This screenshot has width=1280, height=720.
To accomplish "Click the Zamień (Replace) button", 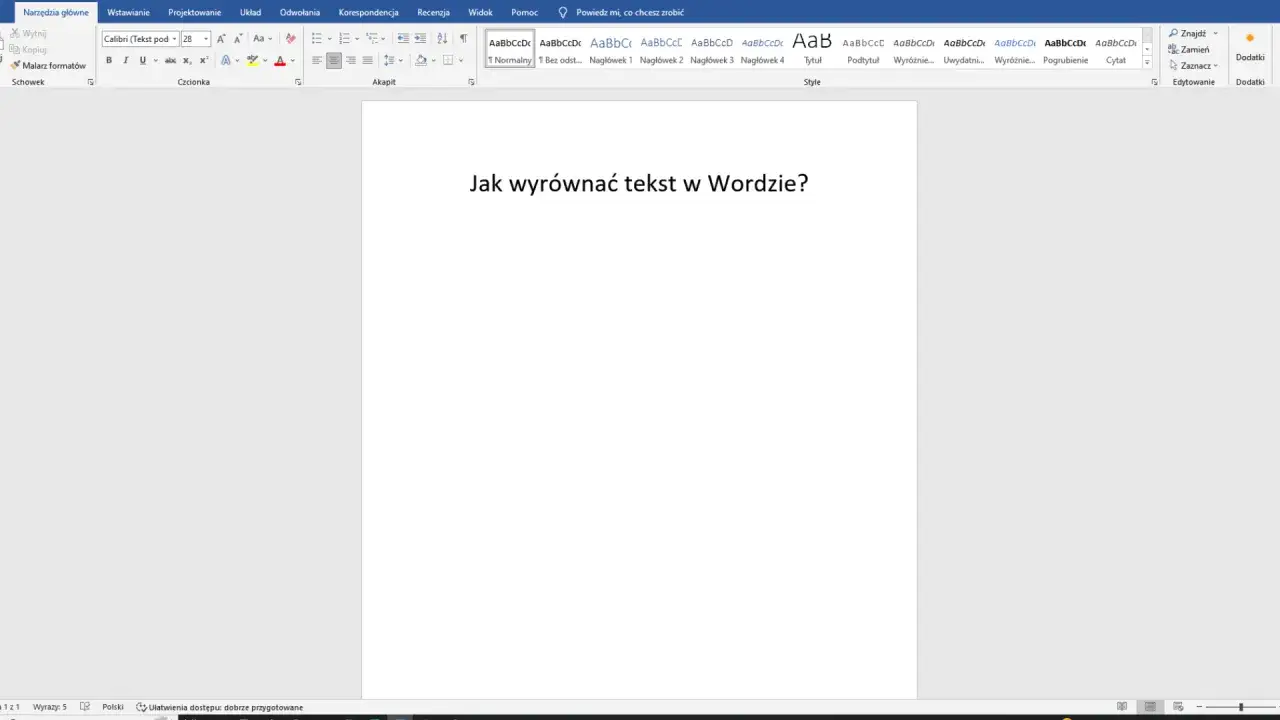I will pyautogui.click(x=1192, y=49).
